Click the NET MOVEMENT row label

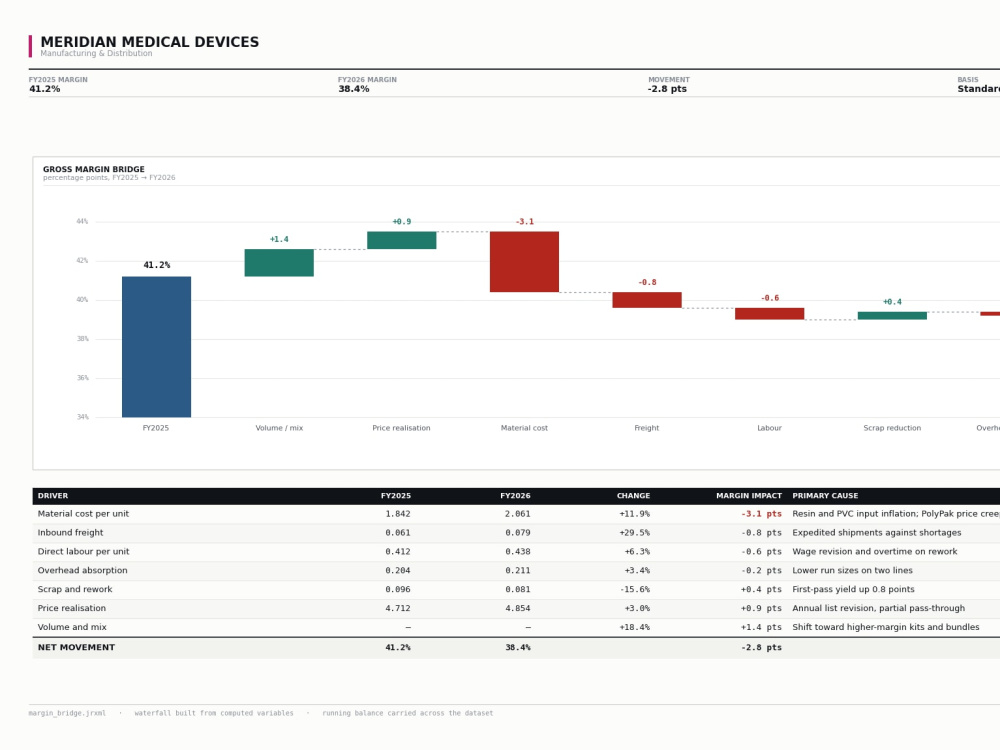[x=77, y=648]
